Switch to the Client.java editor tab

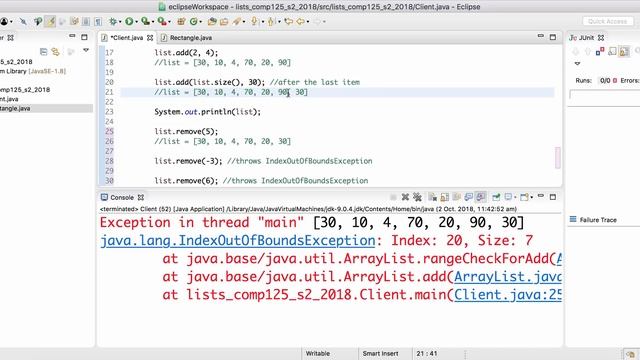pos(127,38)
